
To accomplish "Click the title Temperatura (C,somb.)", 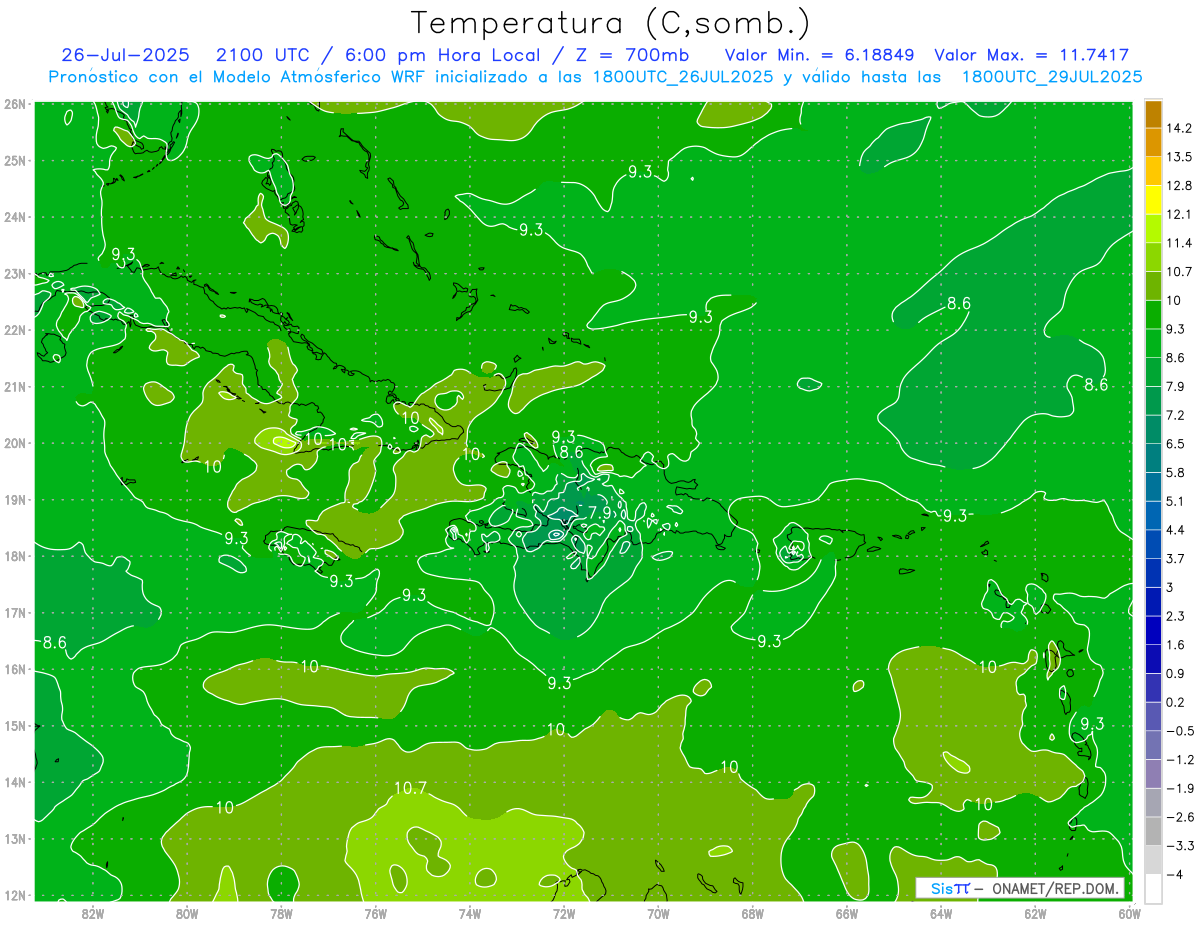I will tap(611, 23).
